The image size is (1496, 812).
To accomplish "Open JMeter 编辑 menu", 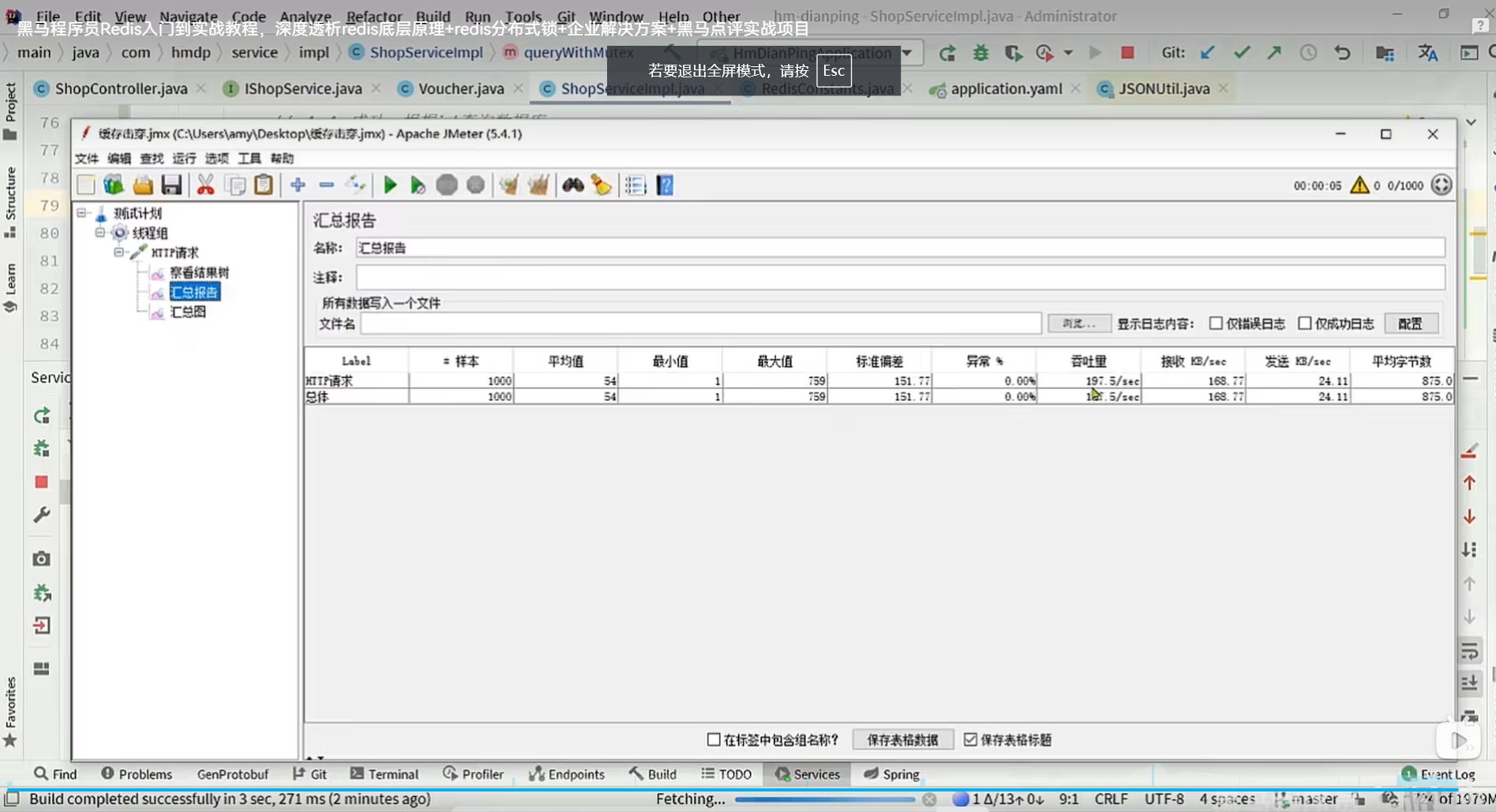I will coord(119,159).
